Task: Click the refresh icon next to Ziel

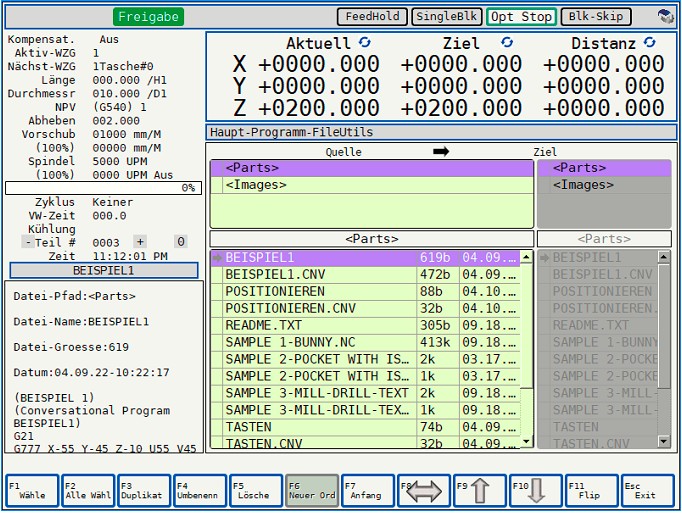Action: (x=507, y=42)
